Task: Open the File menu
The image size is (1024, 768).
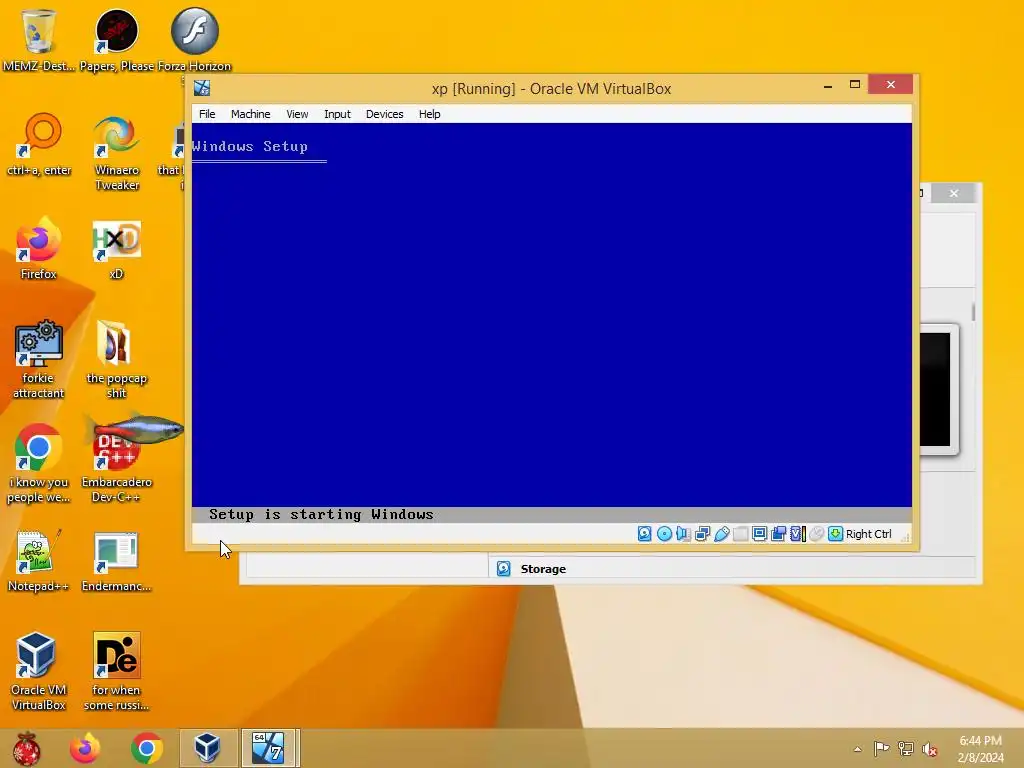Action: point(207,114)
